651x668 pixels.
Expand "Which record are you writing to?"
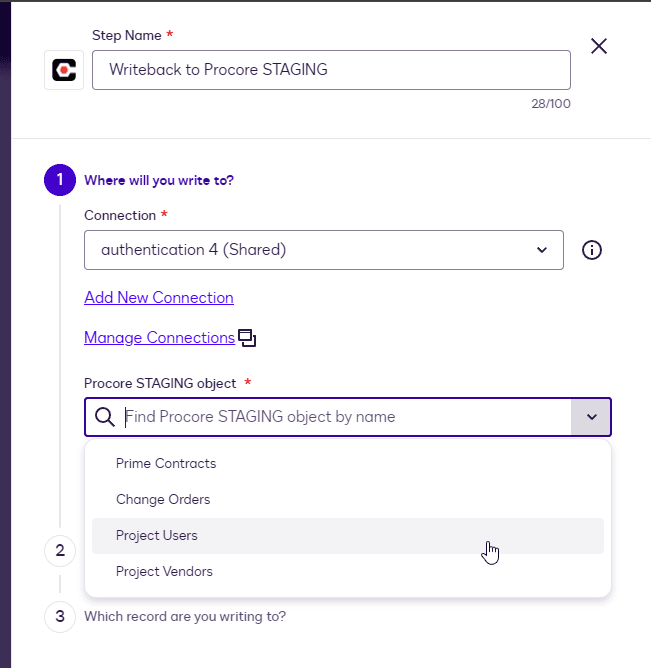tap(185, 616)
